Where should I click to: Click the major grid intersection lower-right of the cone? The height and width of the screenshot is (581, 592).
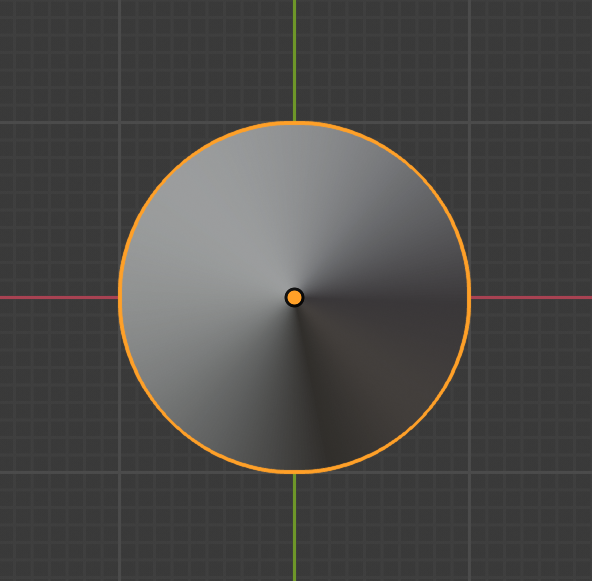pos(469,472)
